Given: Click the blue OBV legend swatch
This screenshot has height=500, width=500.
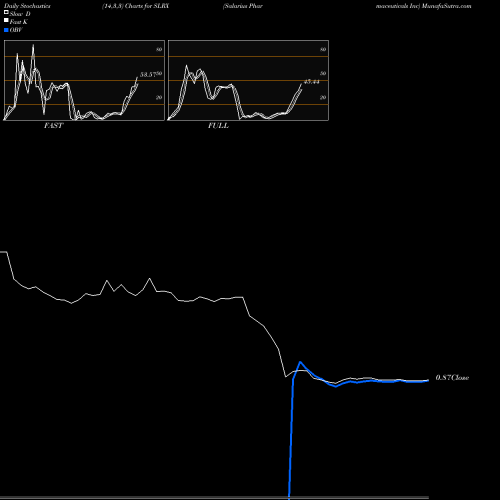Looking at the screenshot, I should 6,30.
